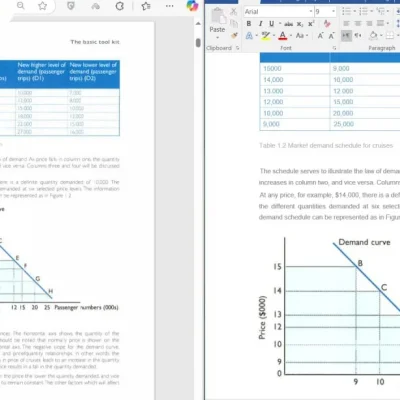Click the PDF viewer vertical scrollbar thumb
This screenshot has width=400, height=400.
(198, 43)
